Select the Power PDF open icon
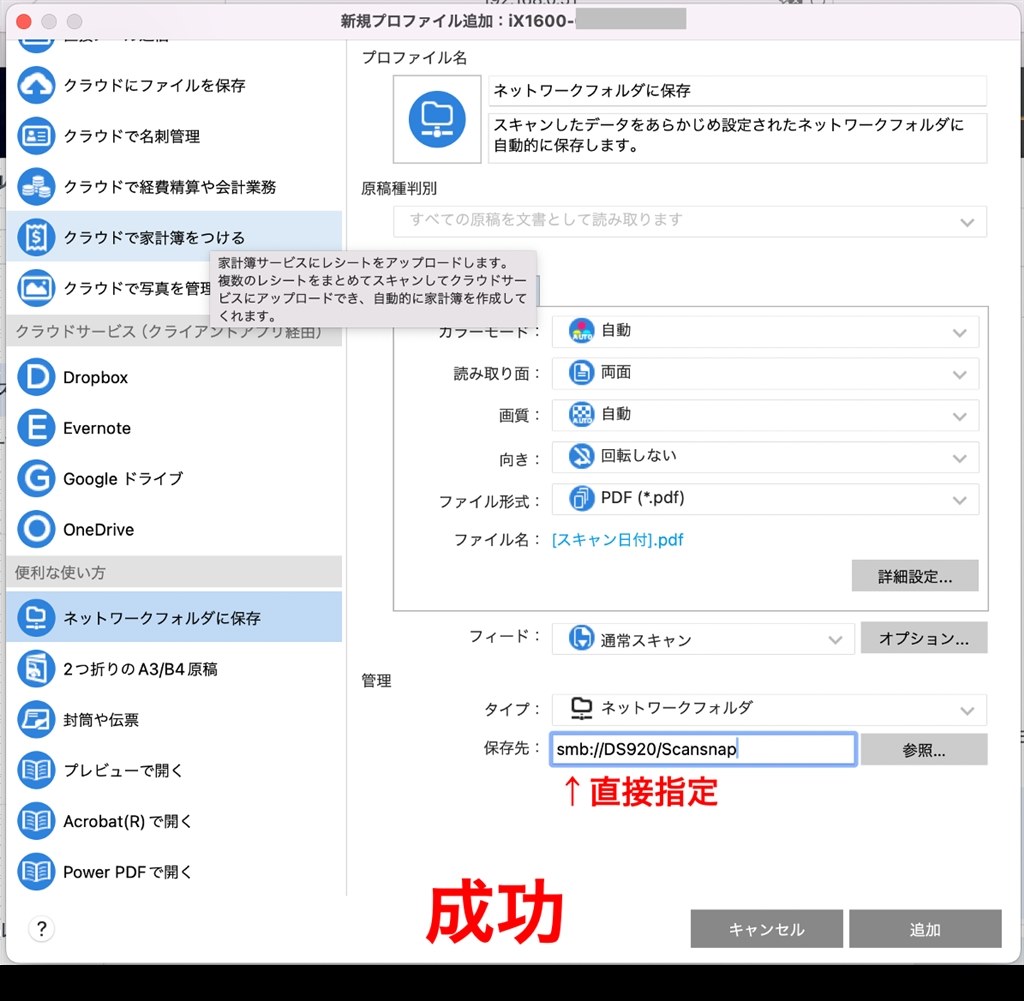 (x=36, y=872)
